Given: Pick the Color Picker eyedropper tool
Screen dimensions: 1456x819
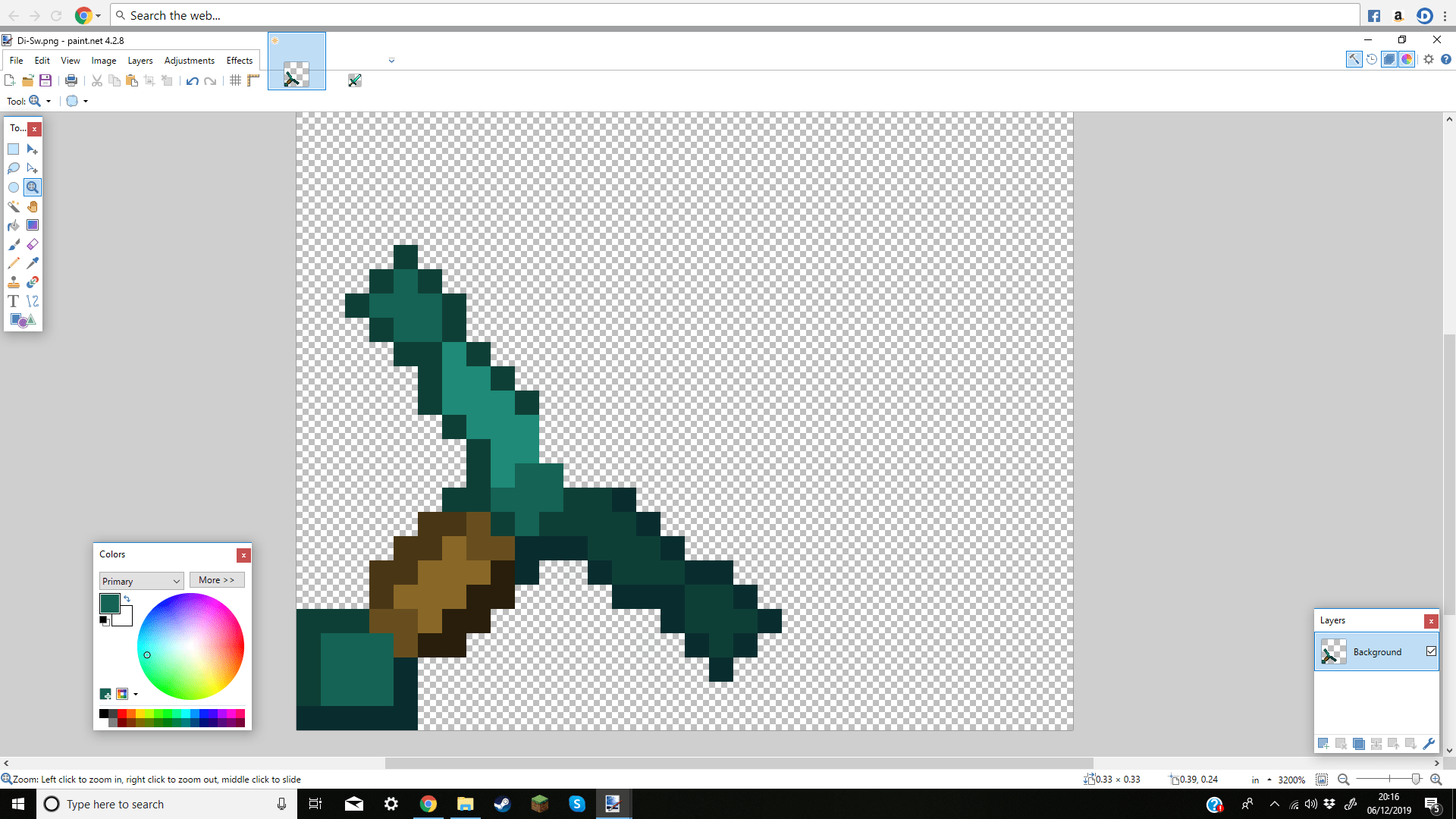Looking at the screenshot, I should [x=32, y=263].
